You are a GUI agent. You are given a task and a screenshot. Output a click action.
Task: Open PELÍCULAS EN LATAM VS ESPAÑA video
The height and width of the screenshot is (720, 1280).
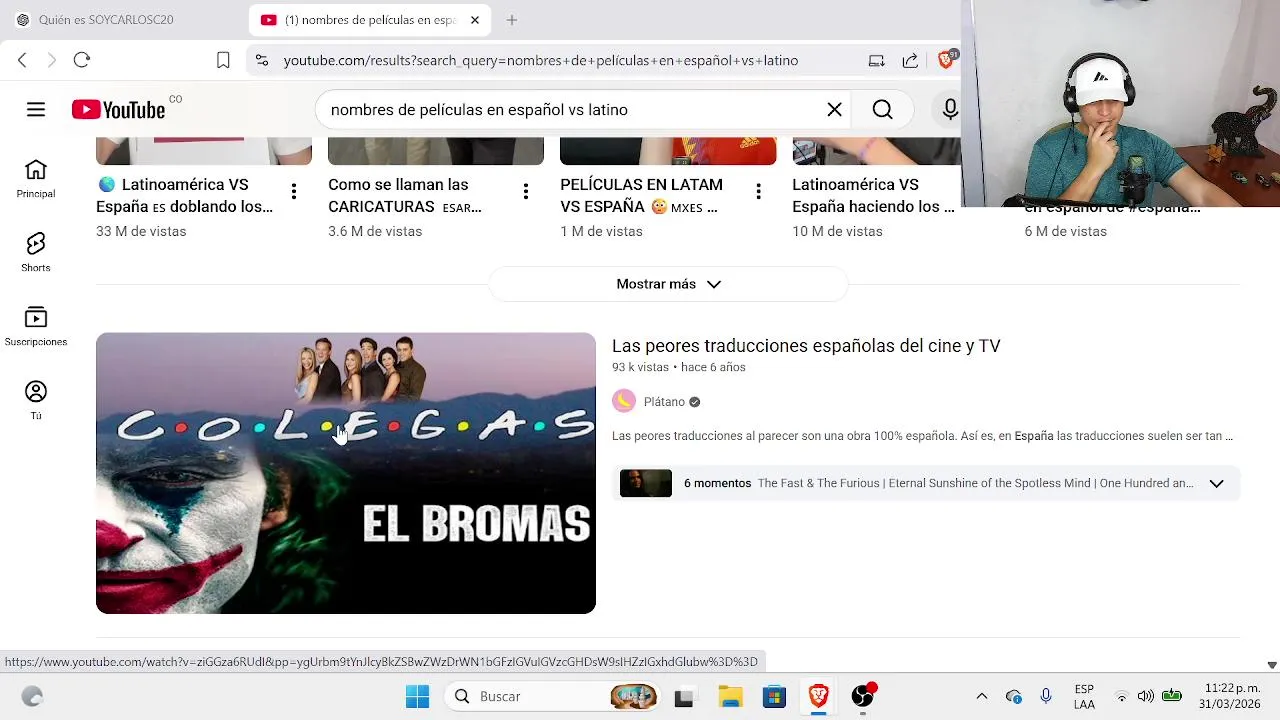pos(641,196)
